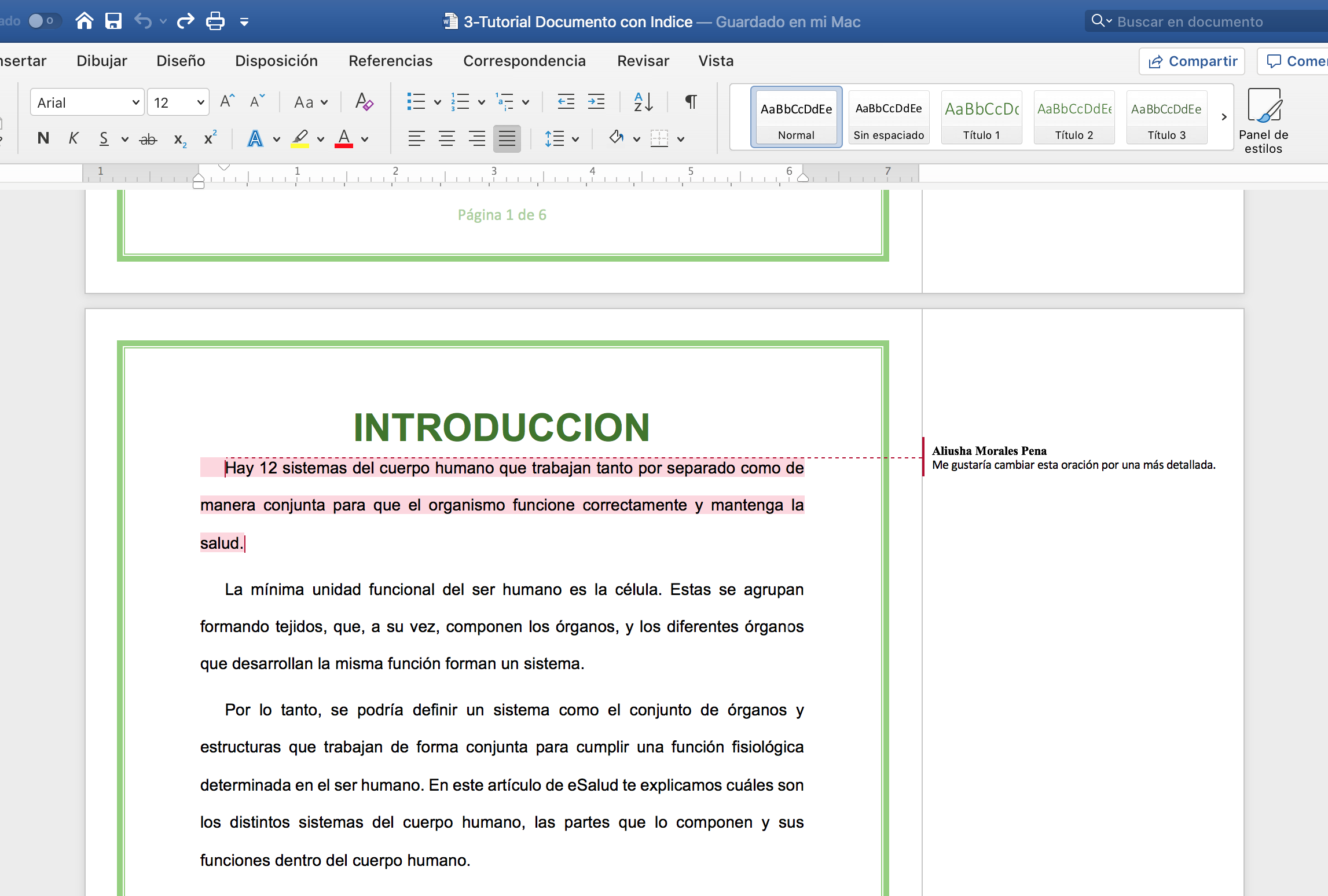The width and height of the screenshot is (1328, 896).
Task: Increase indent of paragraph
Action: pyautogui.click(x=596, y=102)
